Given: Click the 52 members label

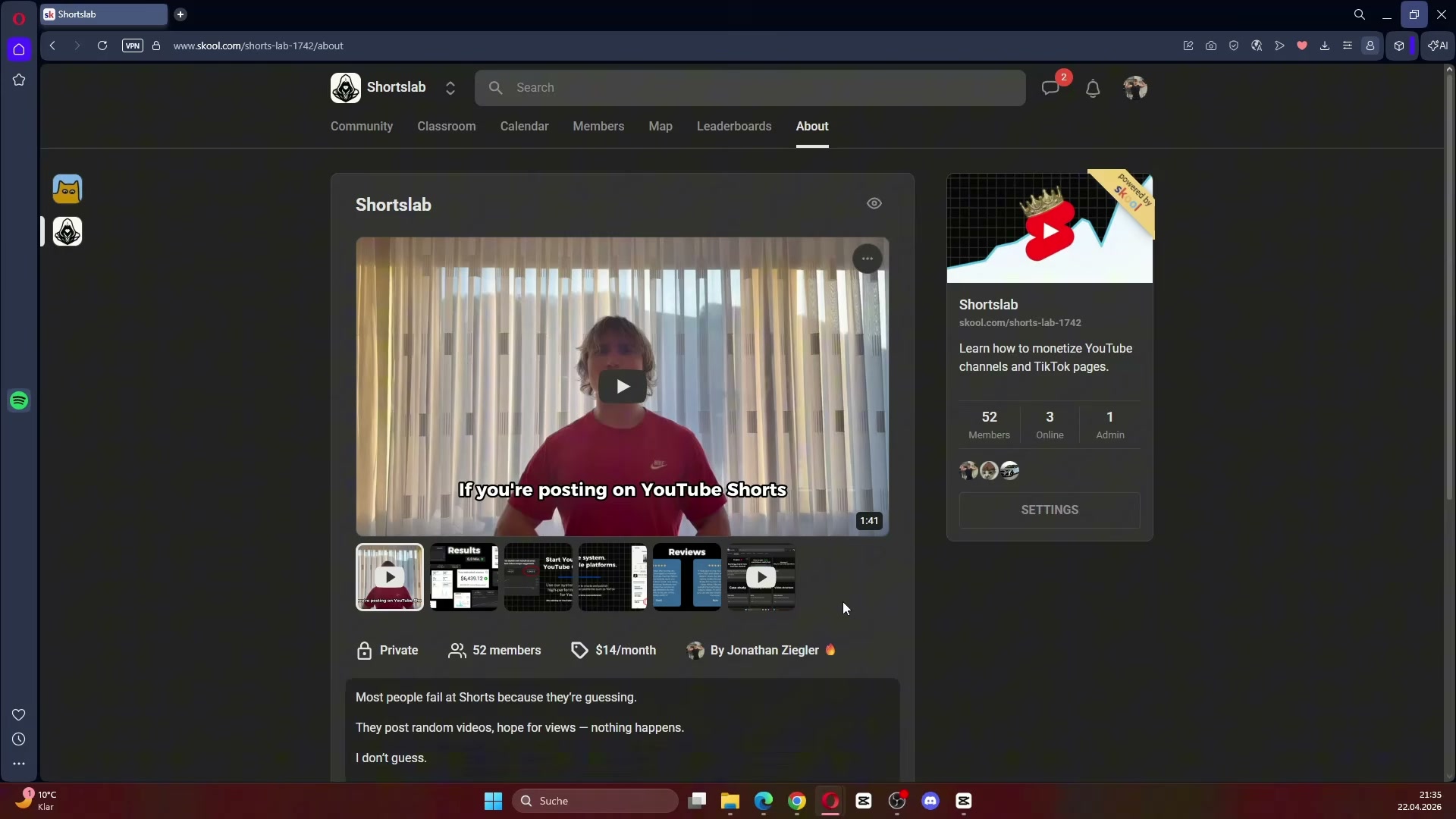Looking at the screenshot, I should click(494, 651).
